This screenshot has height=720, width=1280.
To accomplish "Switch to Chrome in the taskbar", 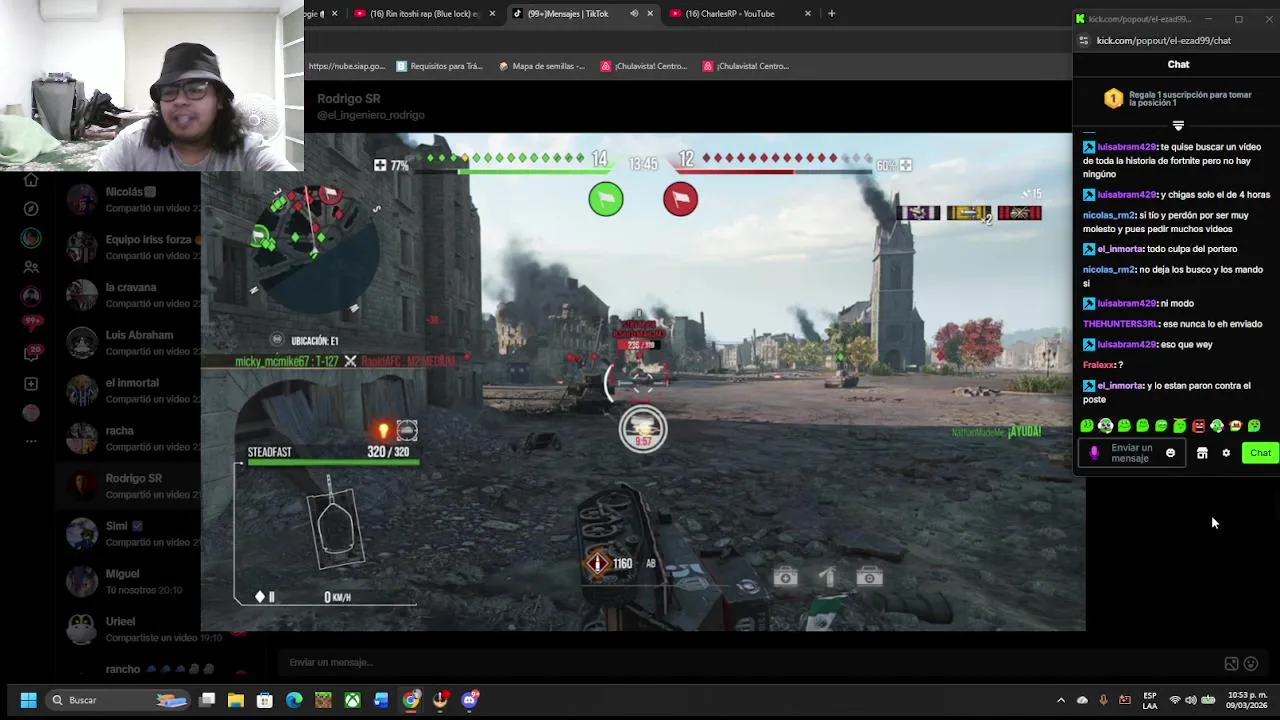I will click(x=411, y=700).
